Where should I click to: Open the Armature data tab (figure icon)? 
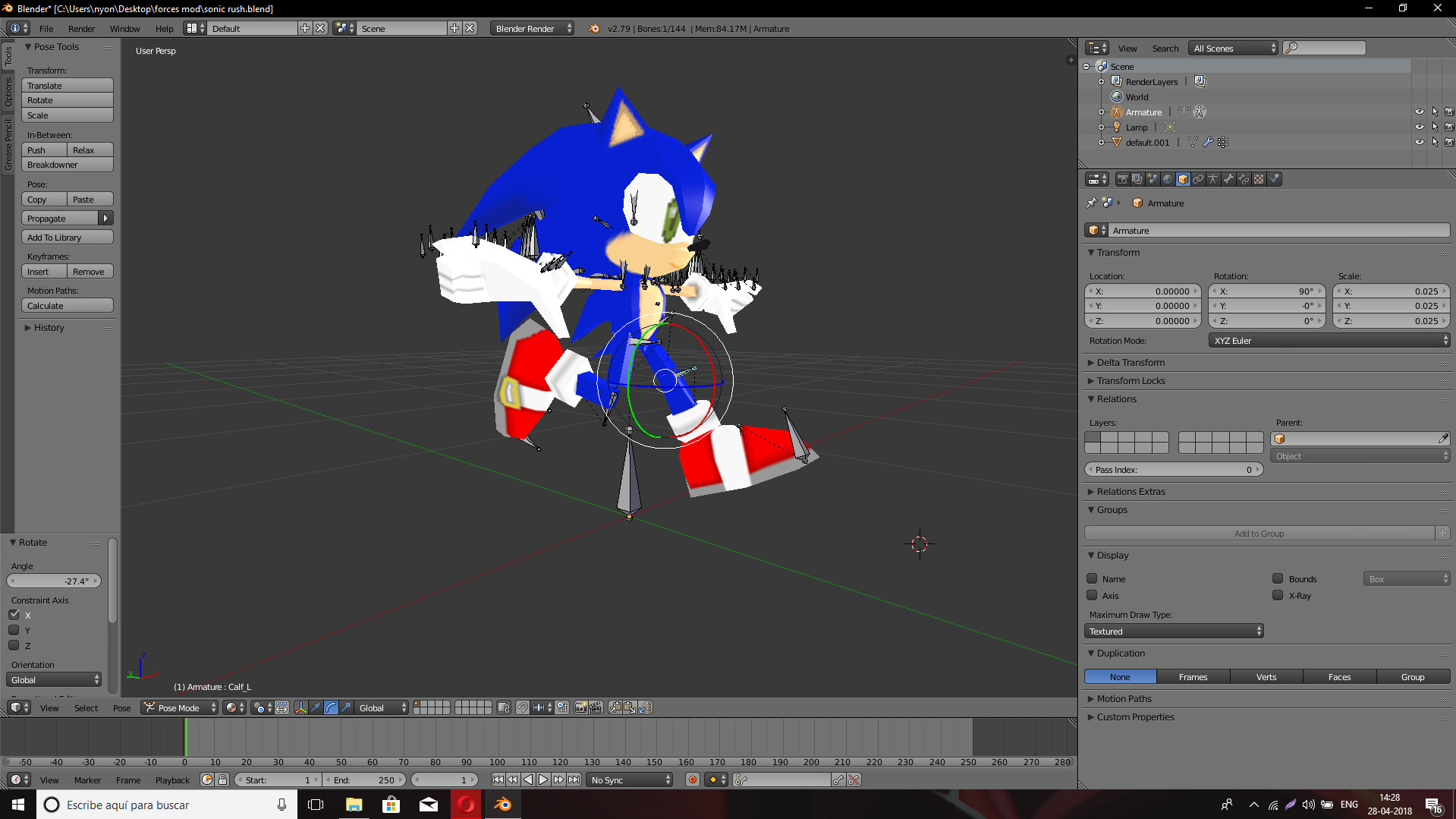[1213, 179]
